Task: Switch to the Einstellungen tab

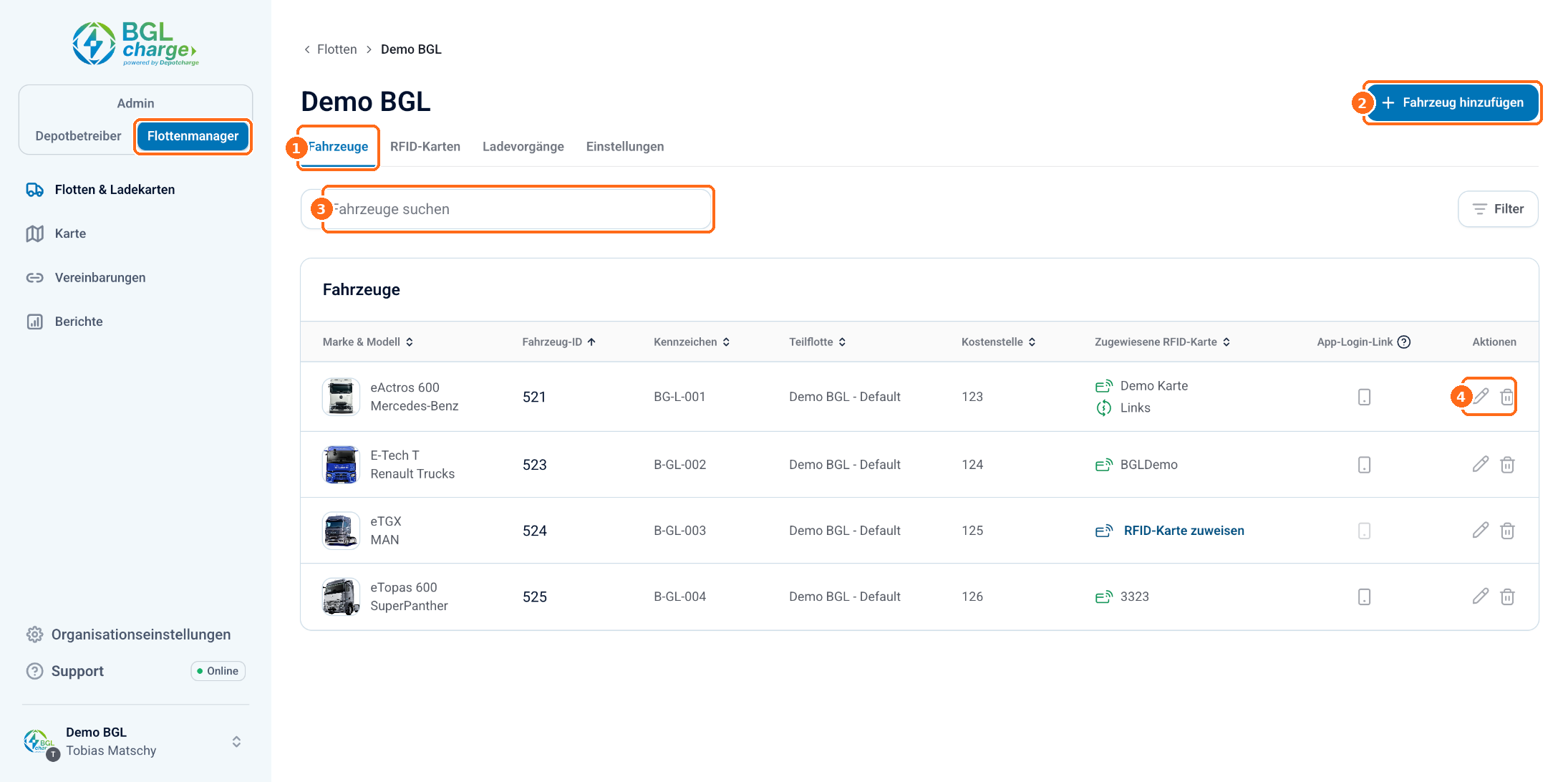Action: click(x=625, y=147)
